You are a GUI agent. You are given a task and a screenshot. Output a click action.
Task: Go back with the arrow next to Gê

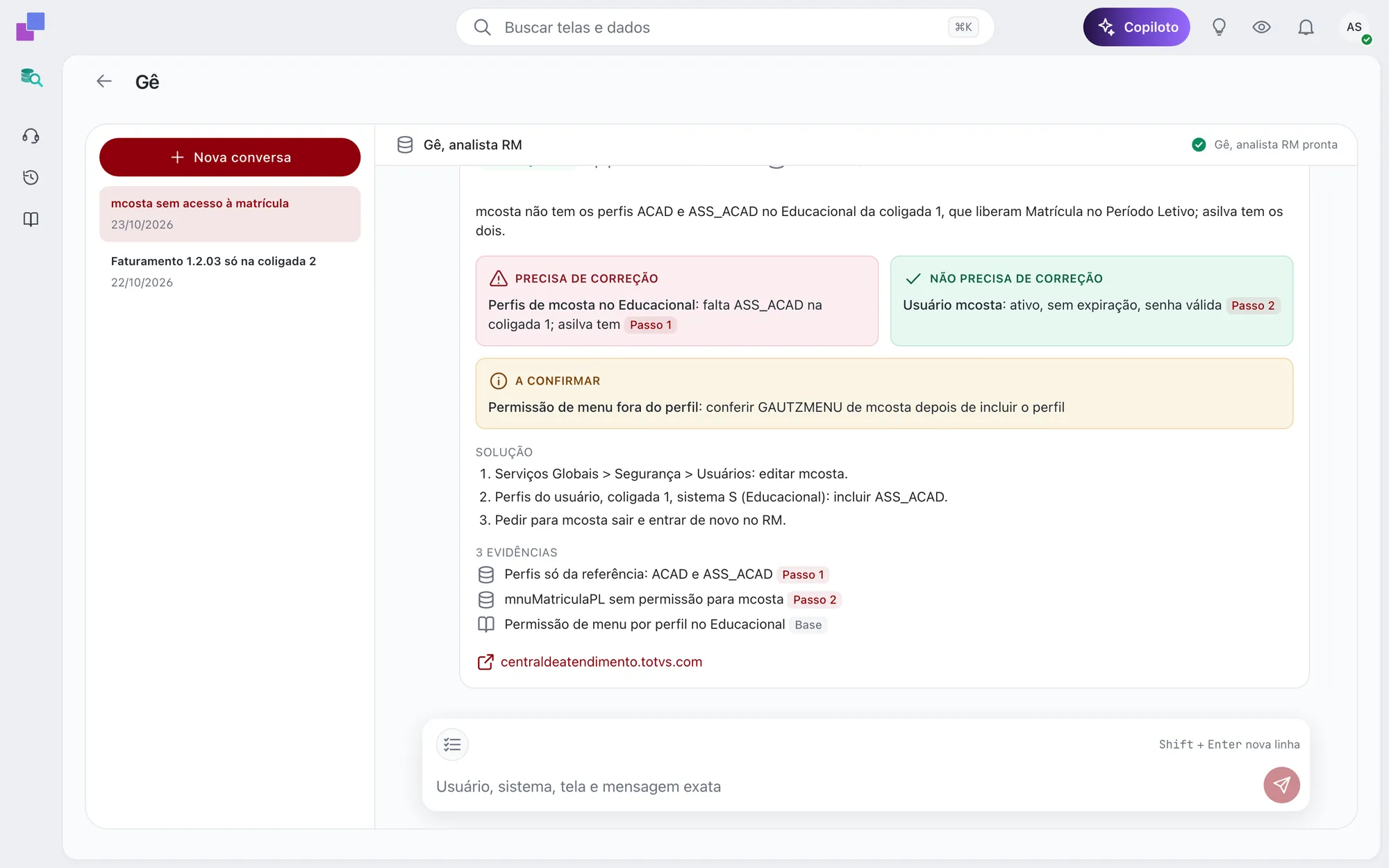tap(104, 81)
